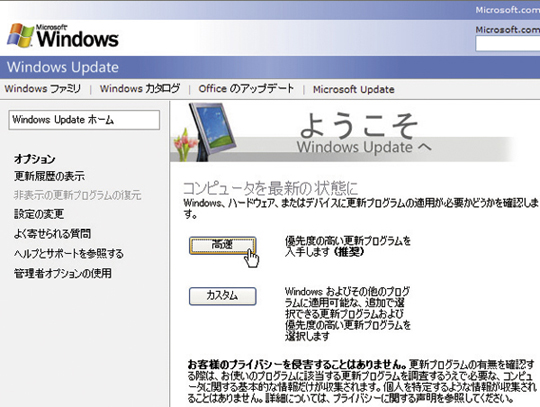Select Windows Update ホーム in sidebar
Screen dimensions: 540x407
point(84,120)
